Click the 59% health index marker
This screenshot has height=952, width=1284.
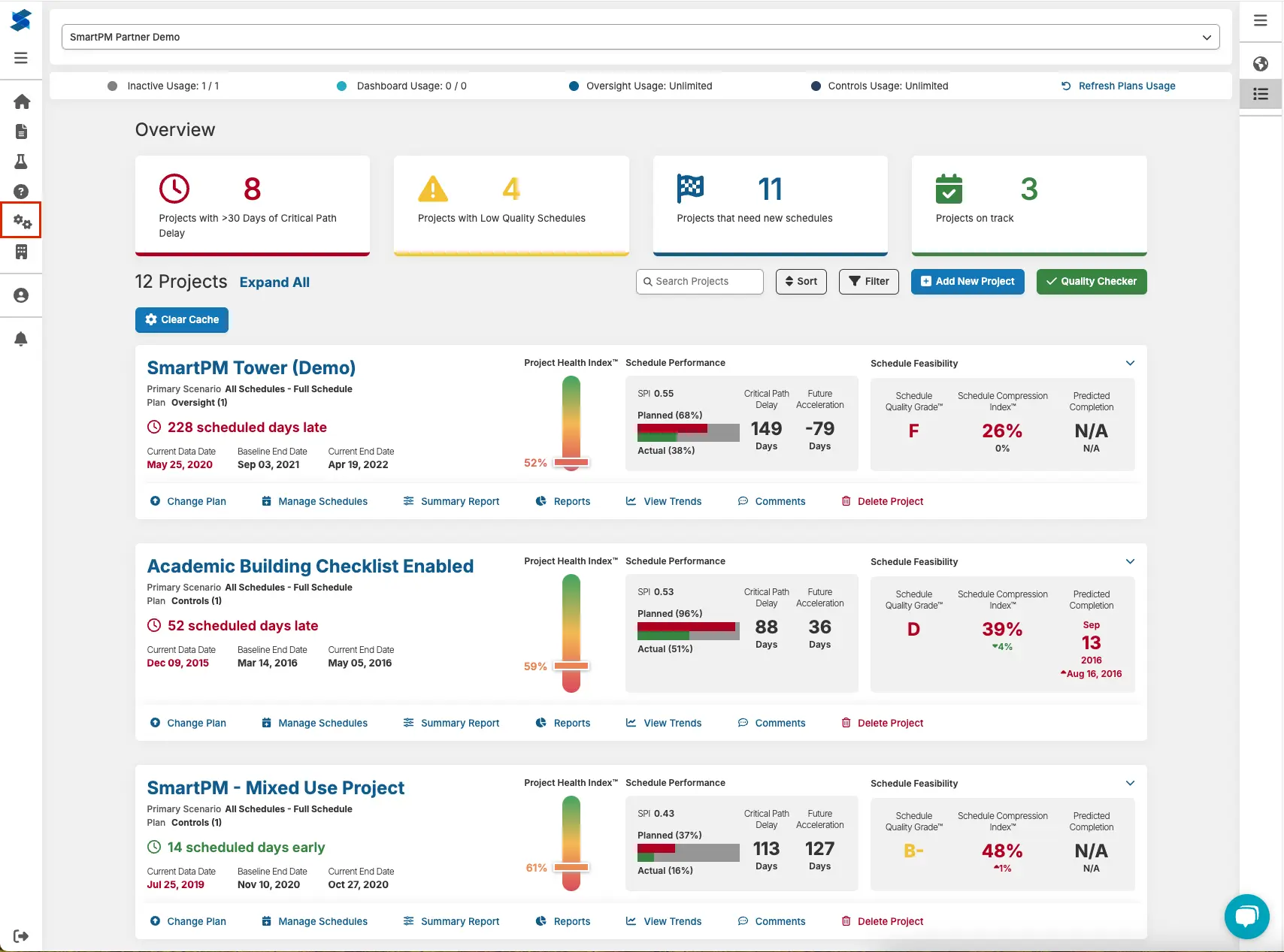click(x=571, y=666)
